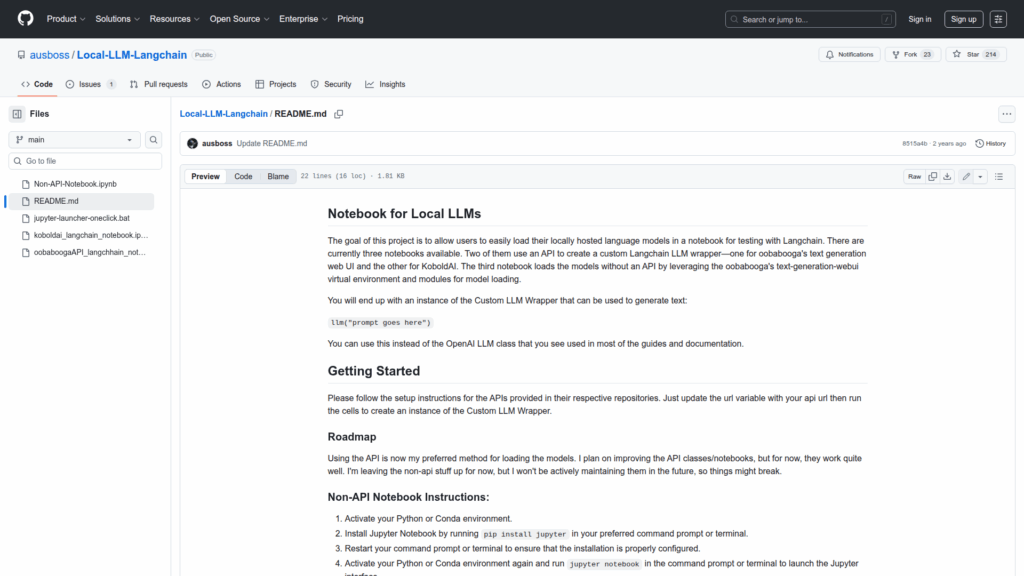Viewport: 1024px width, 576px height.
Task: Open the Pricing page
Action: [x=350, y=19]
